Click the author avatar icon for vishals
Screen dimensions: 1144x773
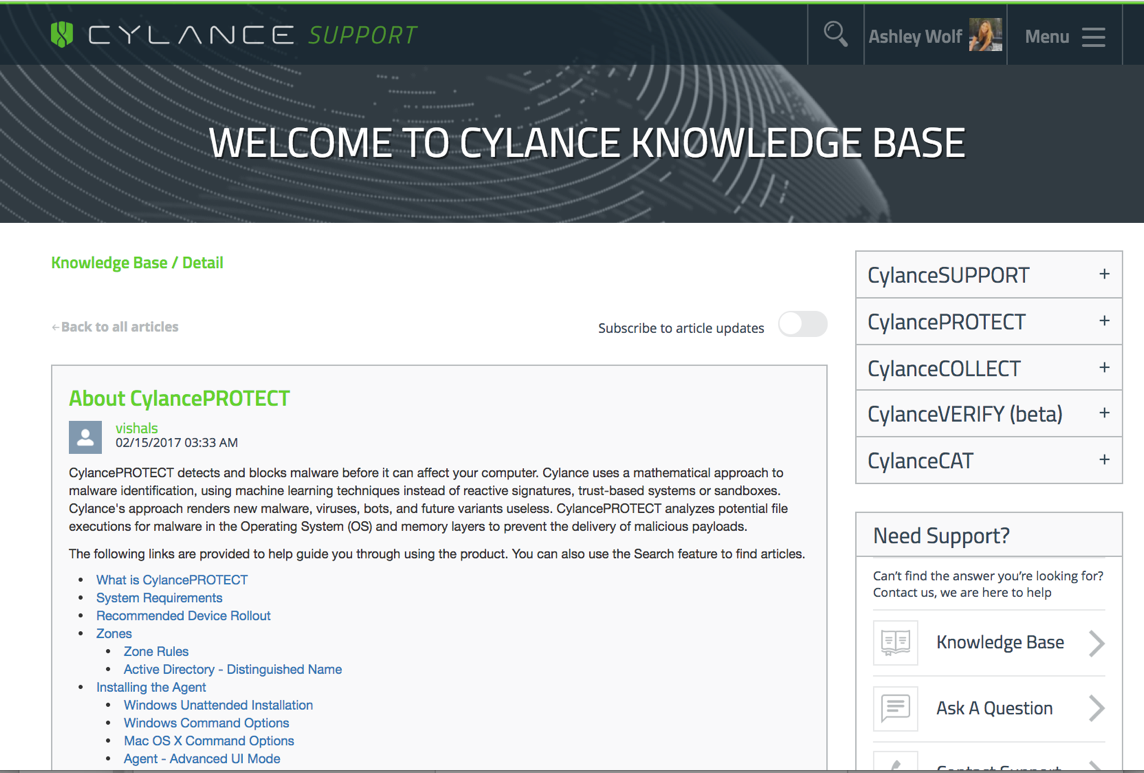(x=85, y=437)
